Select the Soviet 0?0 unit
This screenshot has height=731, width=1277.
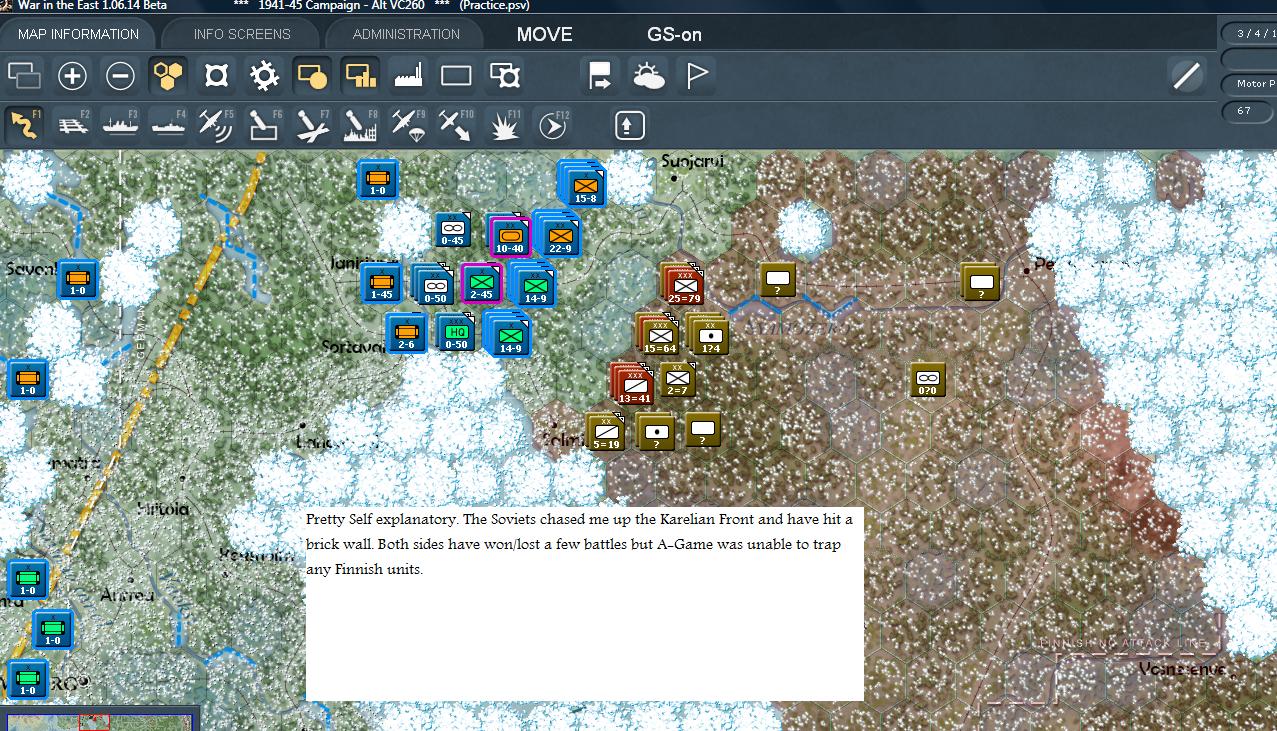pyautogui.click(x=927, y=380)
